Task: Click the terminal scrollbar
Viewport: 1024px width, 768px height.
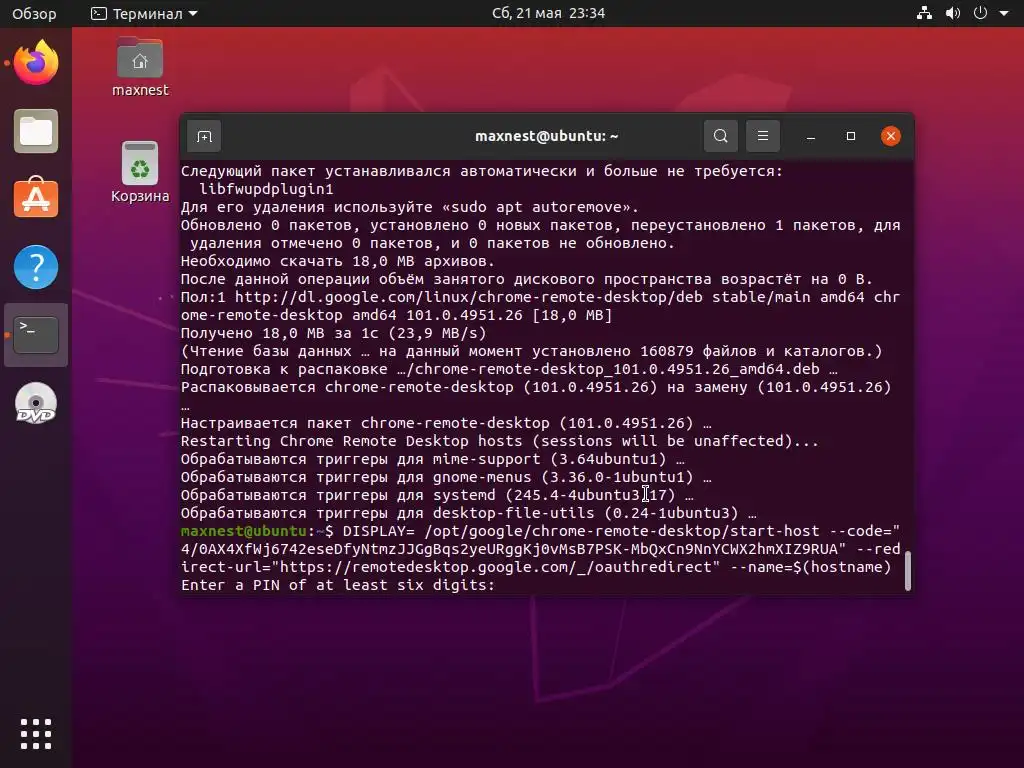Action: (907, 570)
